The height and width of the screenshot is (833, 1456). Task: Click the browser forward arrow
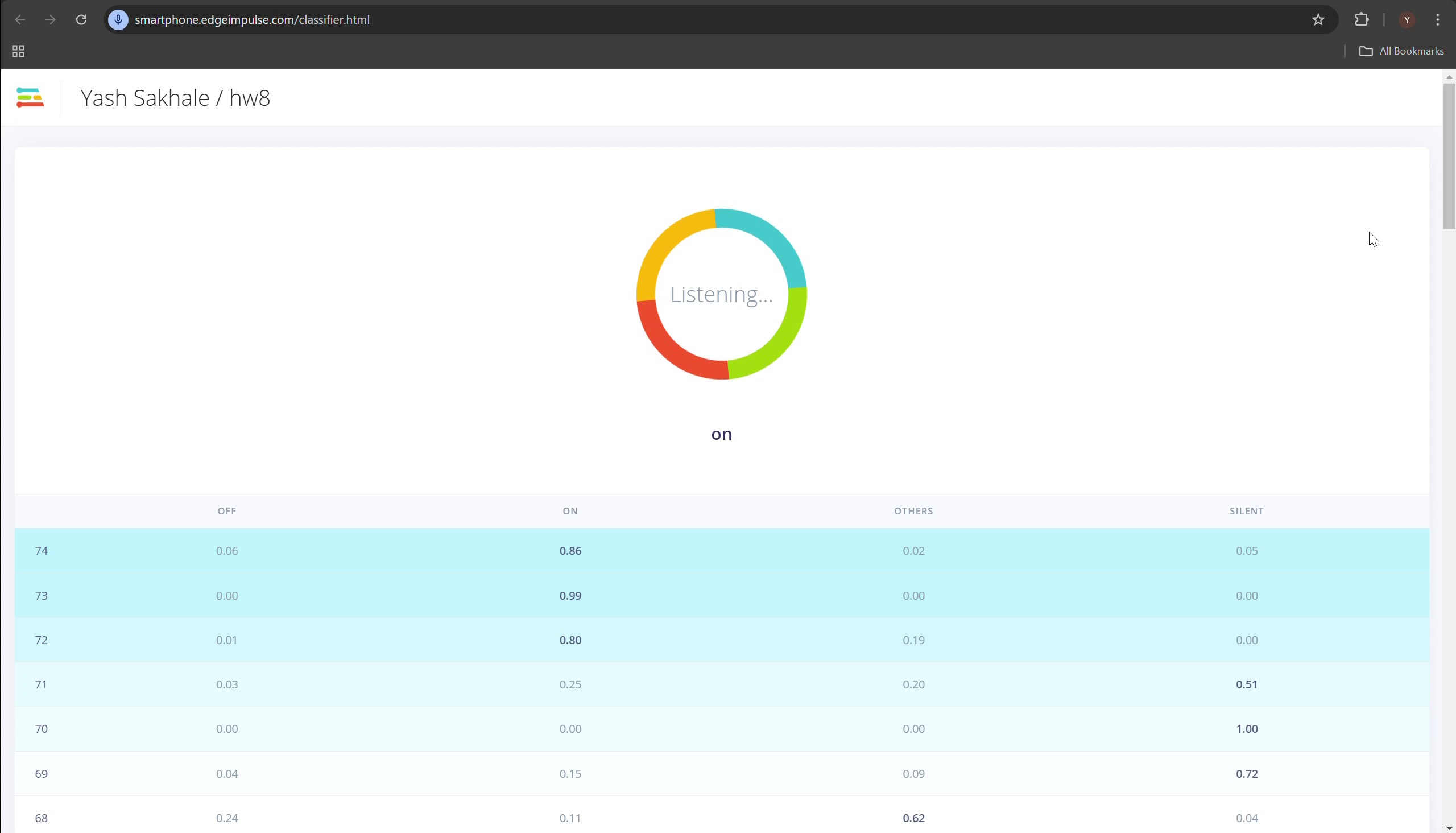[50, 20]
